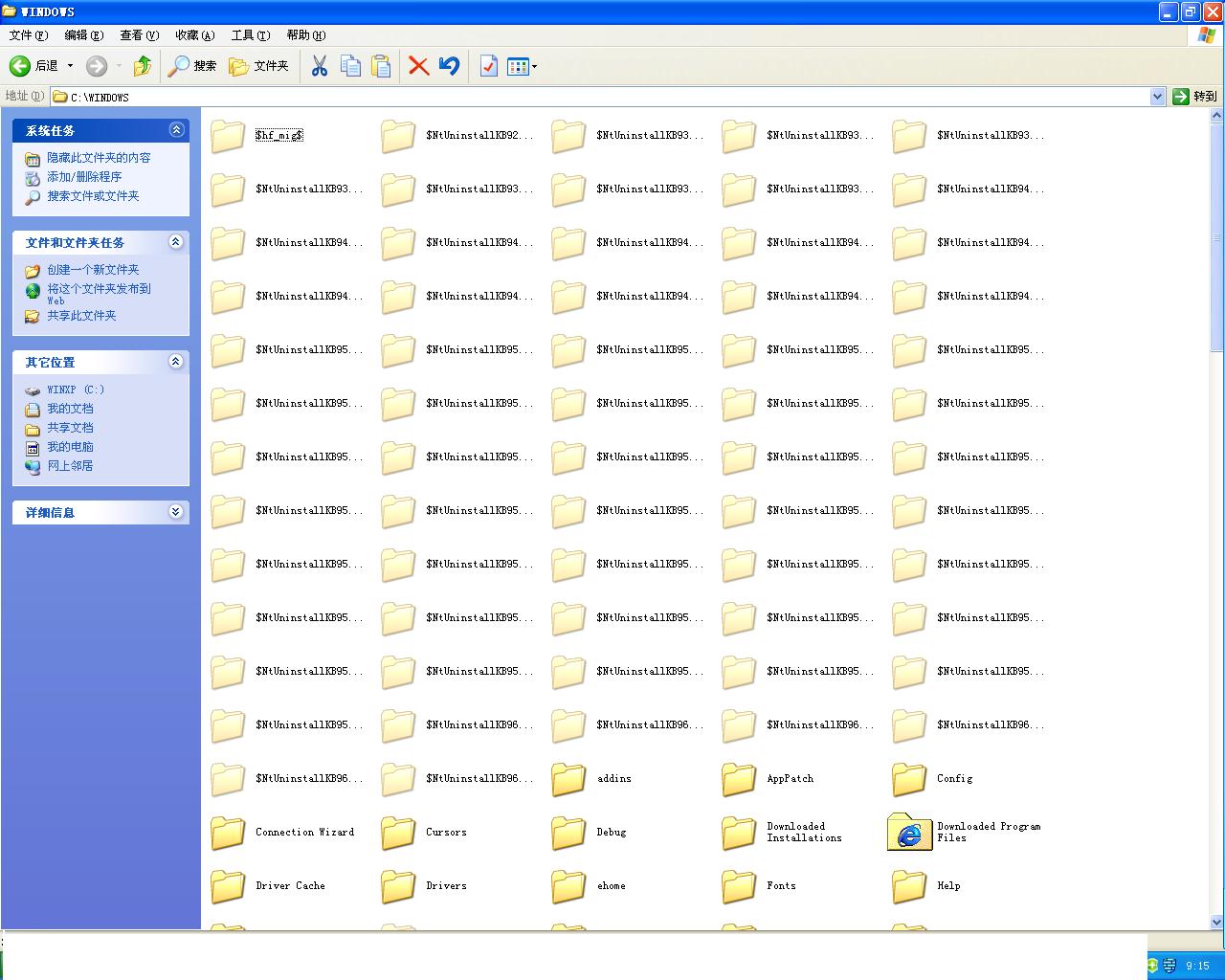
Task: Select the Downloaded Installations folder icon
Action: (739, 833)
